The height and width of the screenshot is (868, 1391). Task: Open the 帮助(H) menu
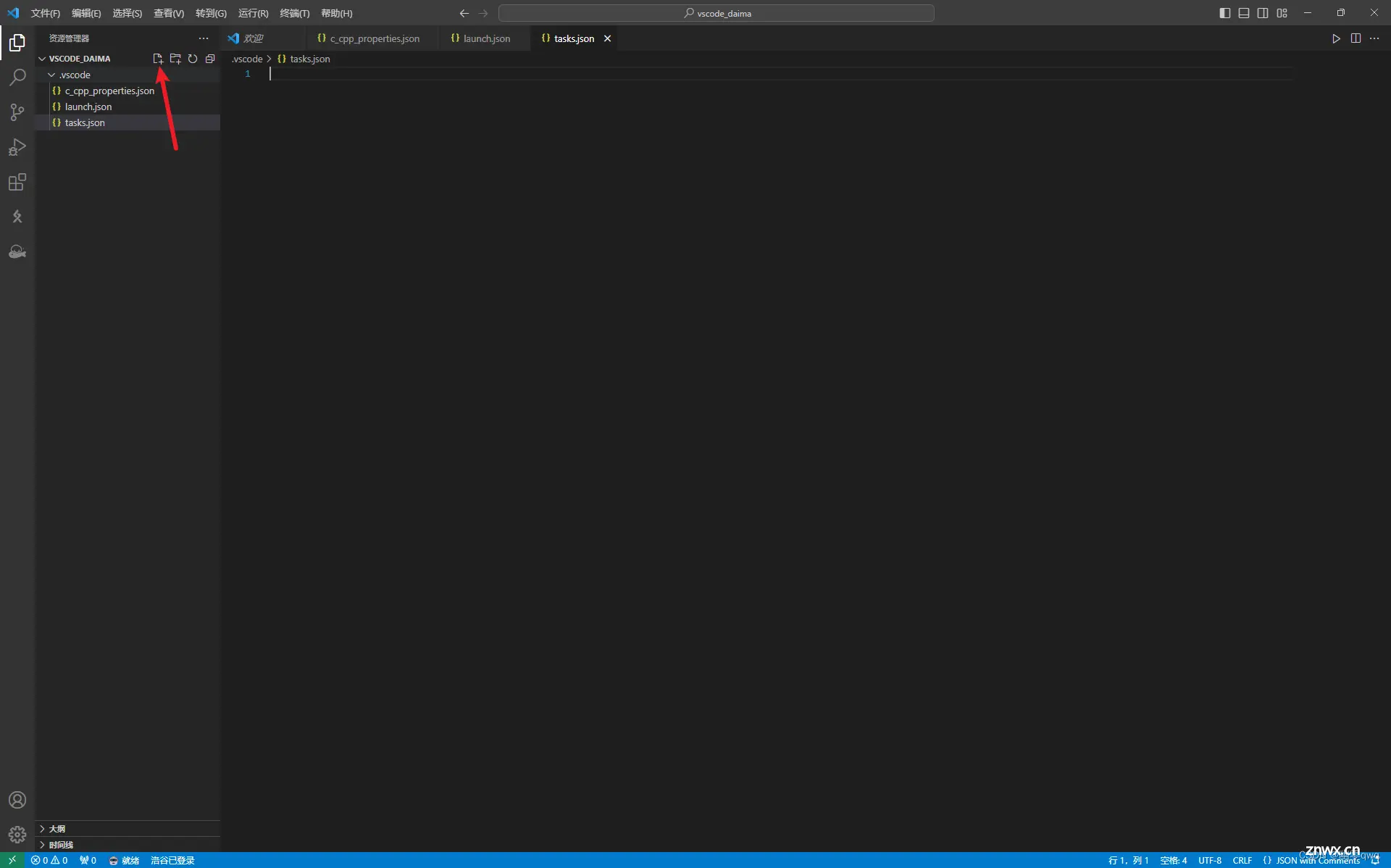tap(336, 13)
